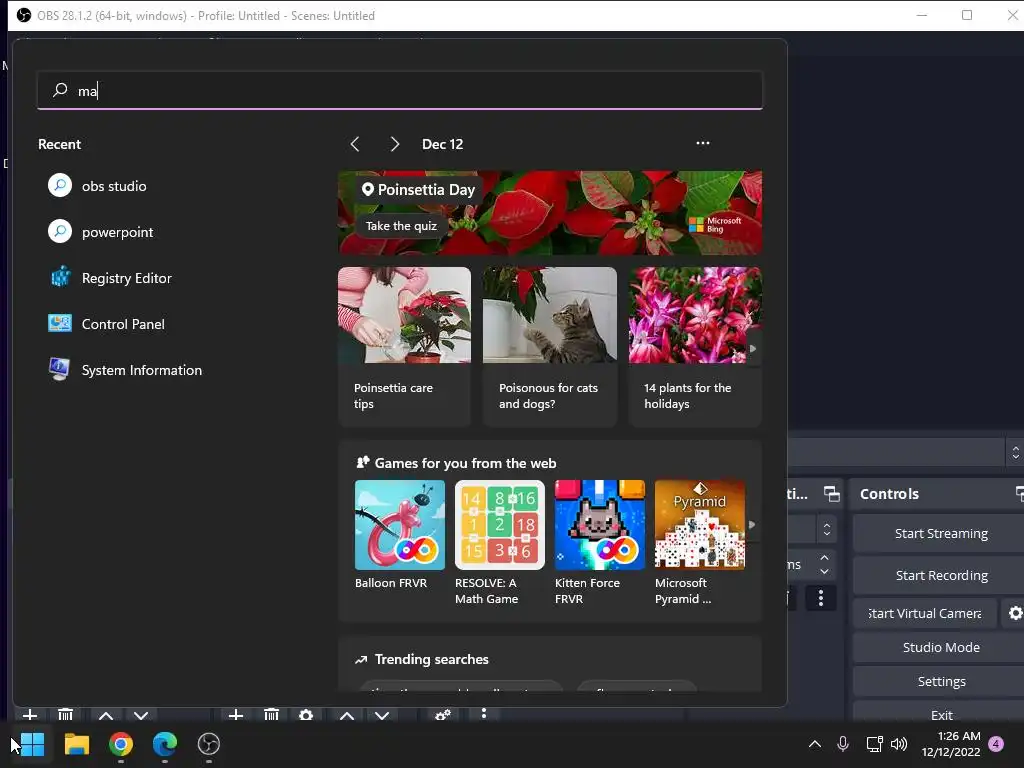1024x768 pixels.
Task: Move scene up with Scenes up arrow
Action: click(x=106, y=715)
